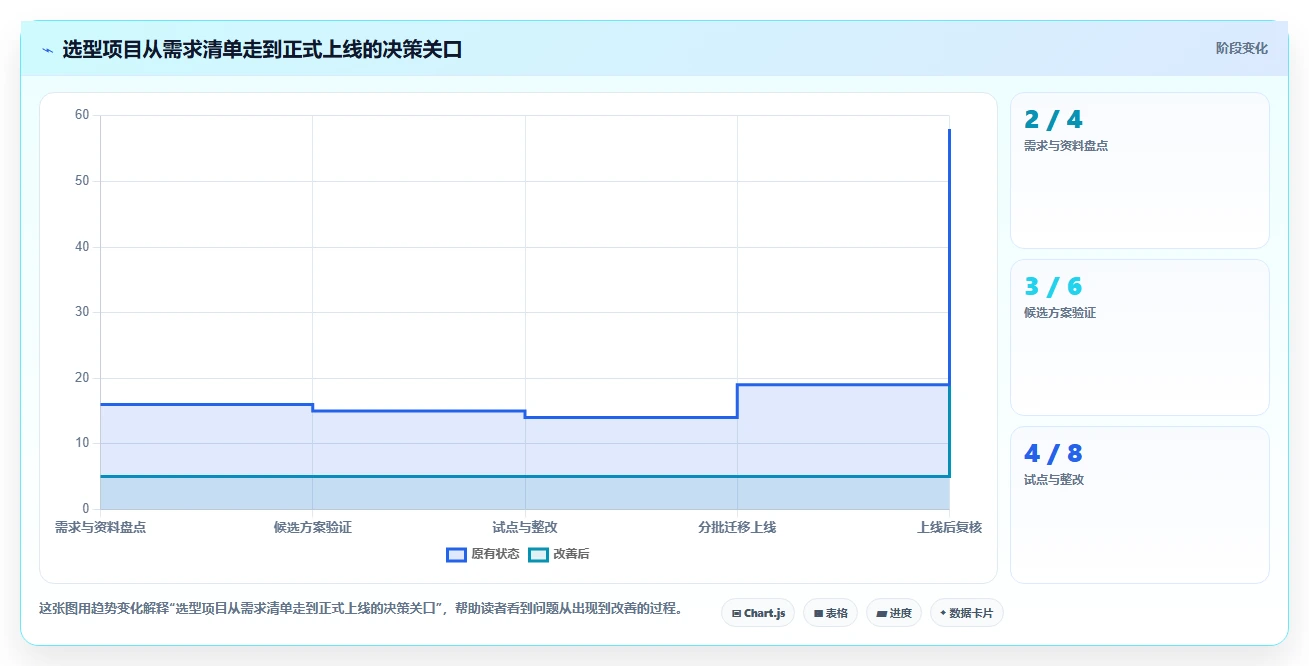Click the icon in Chart.js tag
Image resolution: width=1309 pixels, height=666 pixels.
pyautogui.click(x=736, y=613)
